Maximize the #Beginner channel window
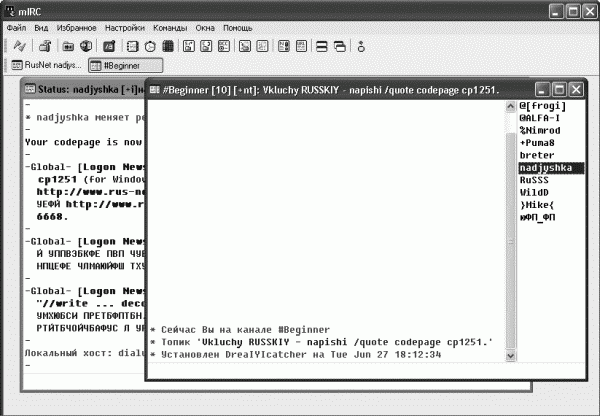Image resolution: width=600 pixels, height=416 pixels. [x=559, y=90]
